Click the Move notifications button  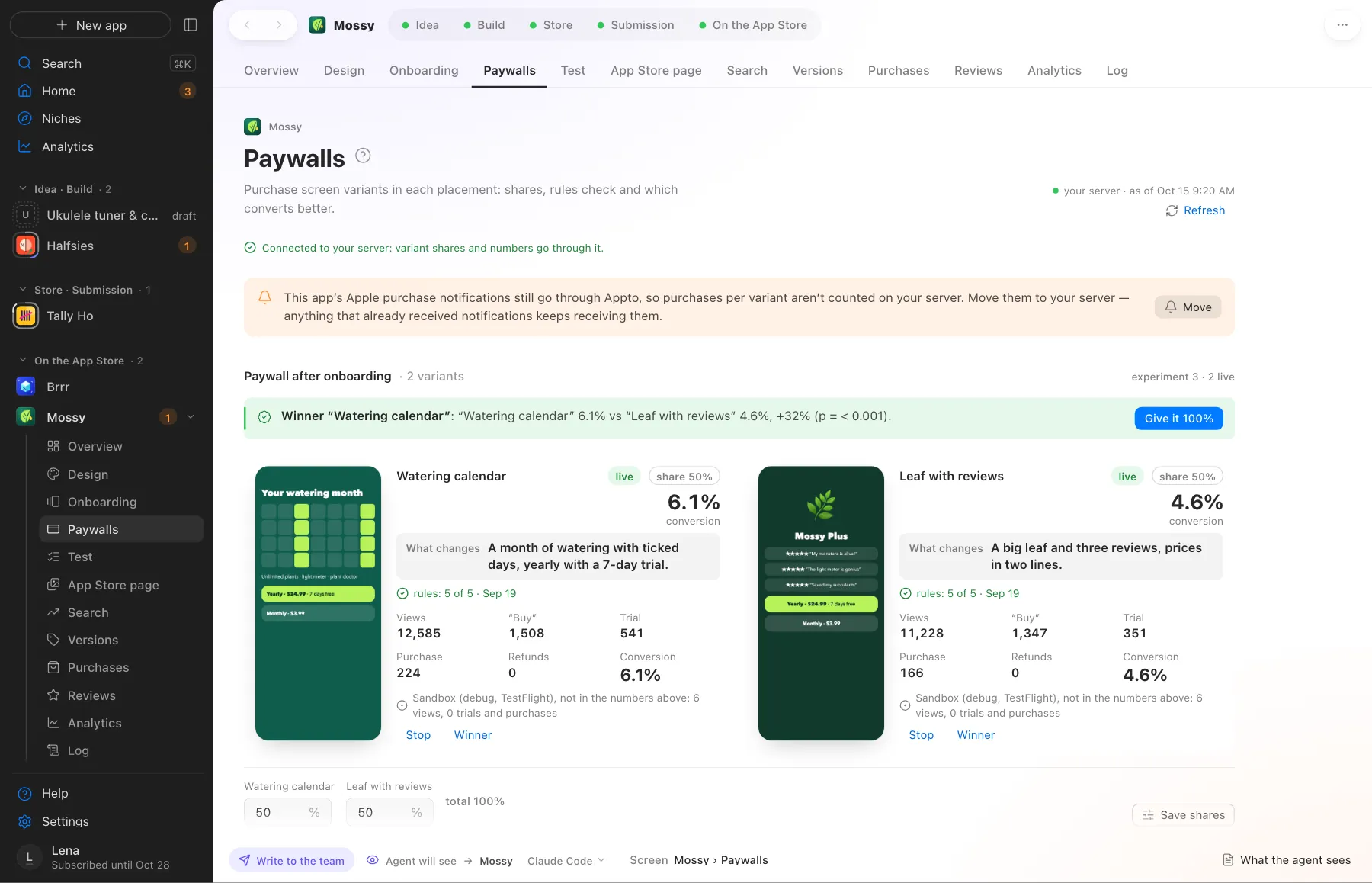click(1188, 307)
